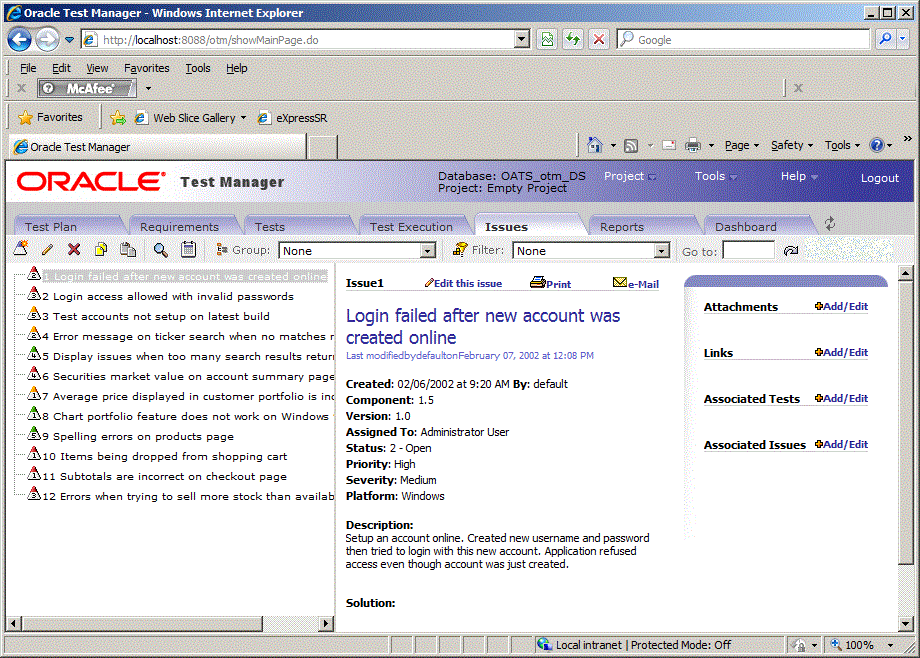Click the Copy toolbar icon
This screenshot has height=658, width=920.
coord(101,249)
